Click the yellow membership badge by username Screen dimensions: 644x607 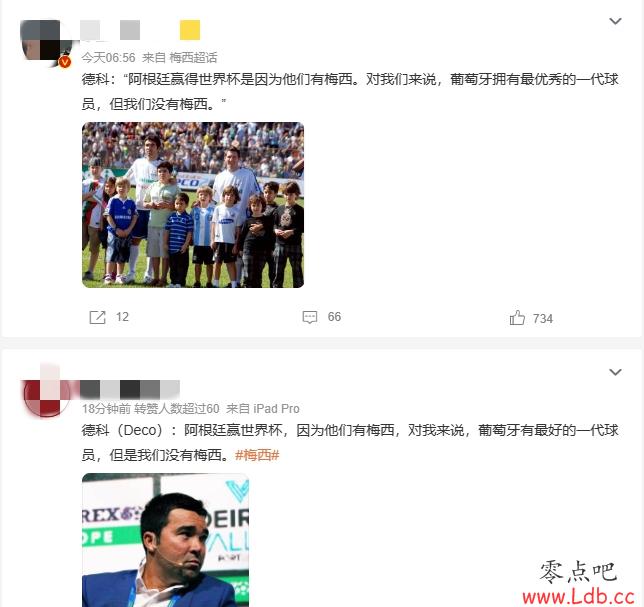pyautogui.click(x=190, y=30)
